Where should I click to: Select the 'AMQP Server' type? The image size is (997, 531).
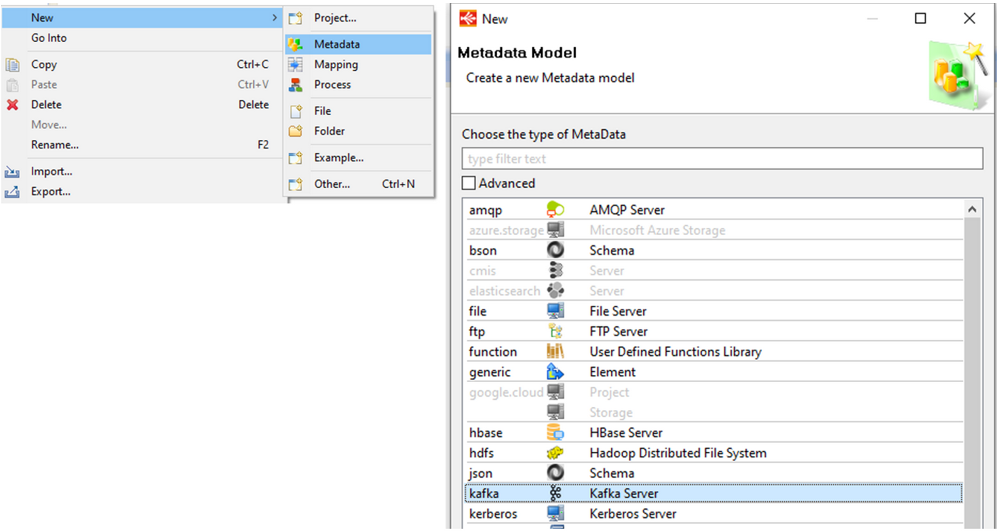627,210
